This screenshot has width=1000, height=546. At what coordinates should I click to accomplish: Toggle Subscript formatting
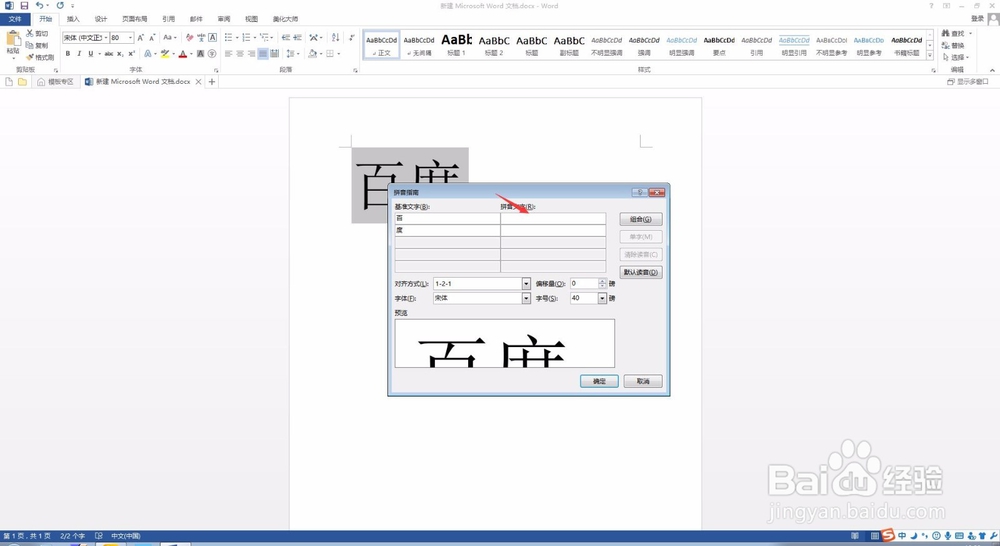point(120,54)
